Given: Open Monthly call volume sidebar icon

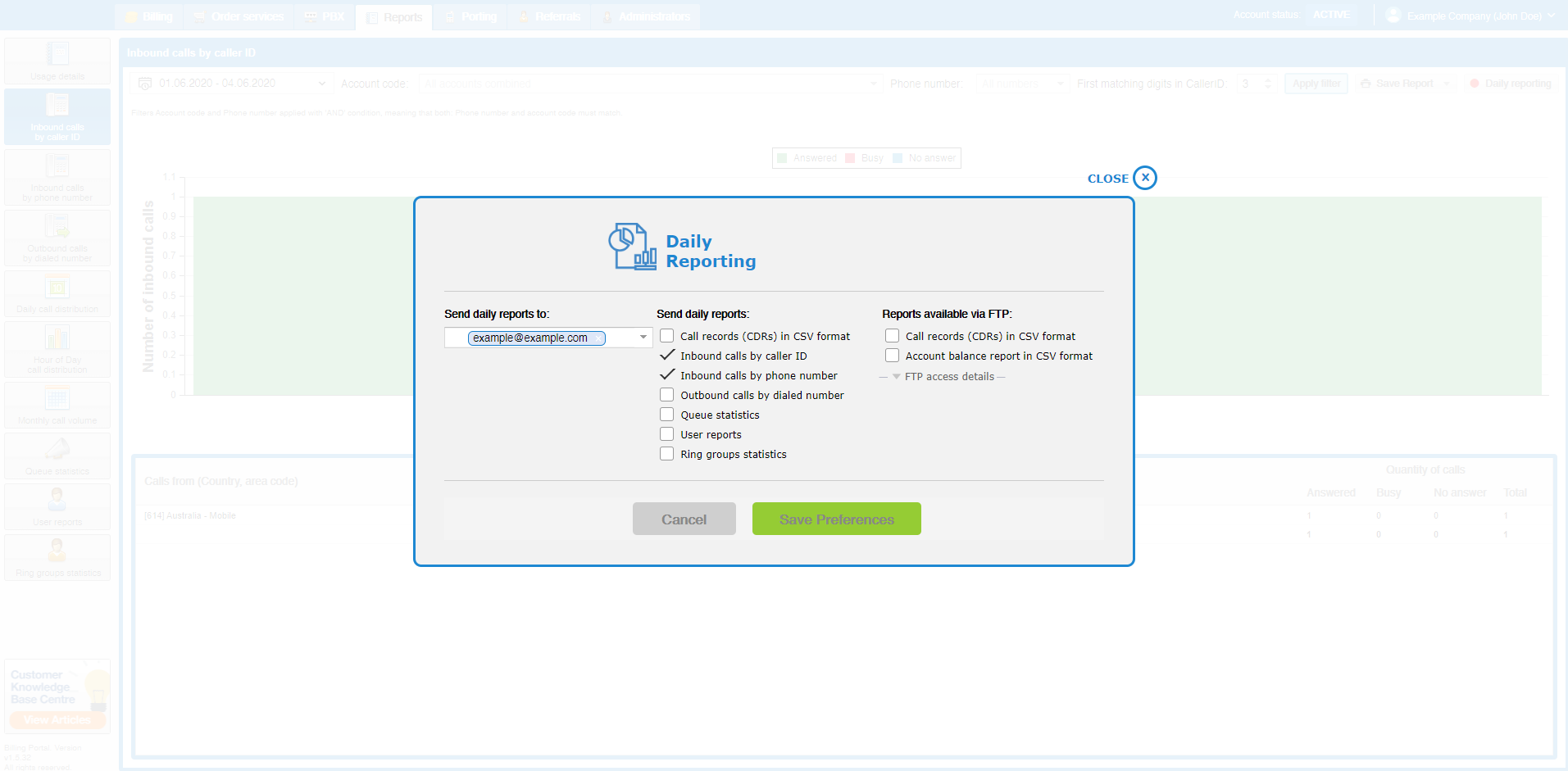Looking at the screenshot, I should 57,405.
